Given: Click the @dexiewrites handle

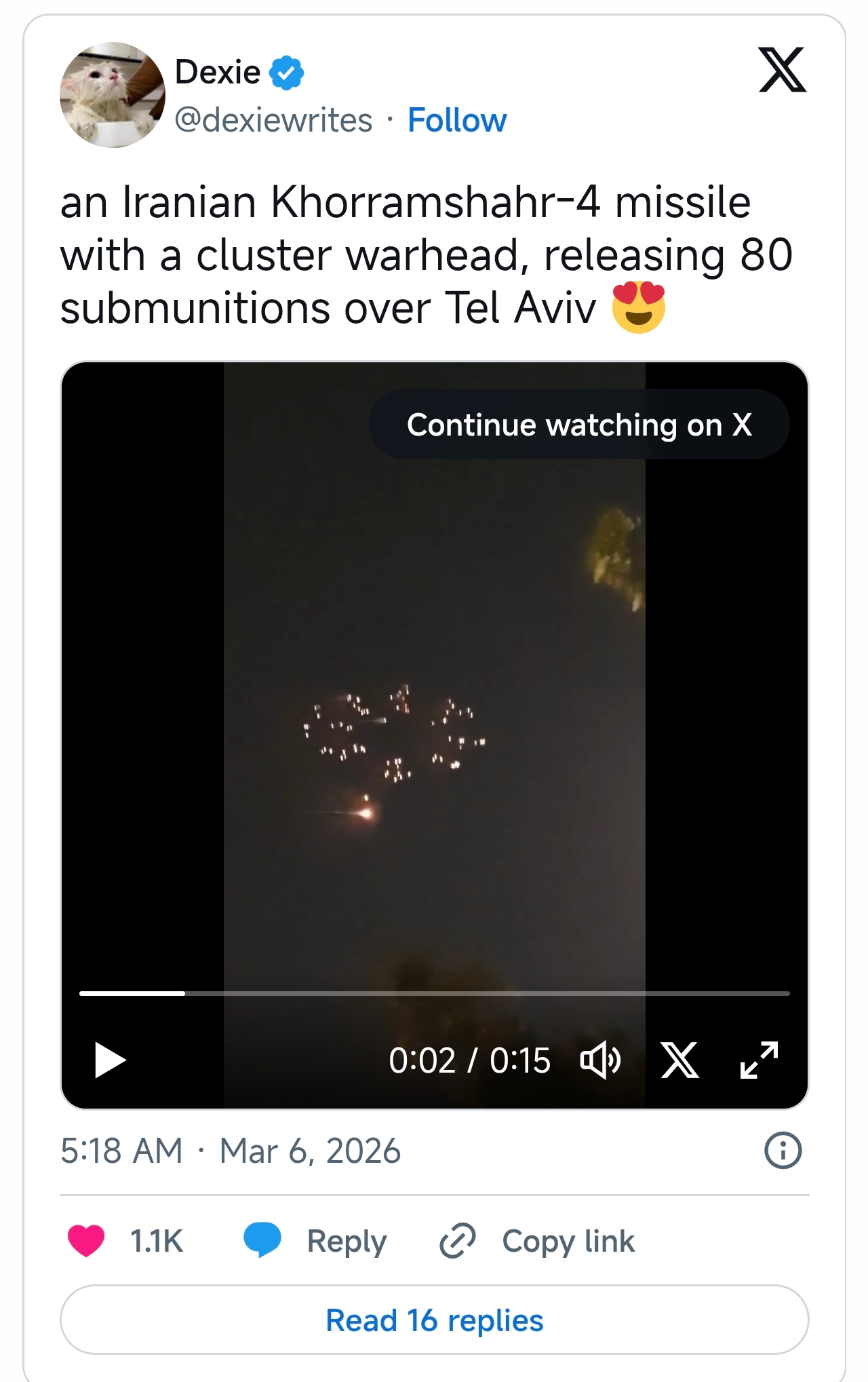Looking at the screenshot, I should (x=273, y=120).
